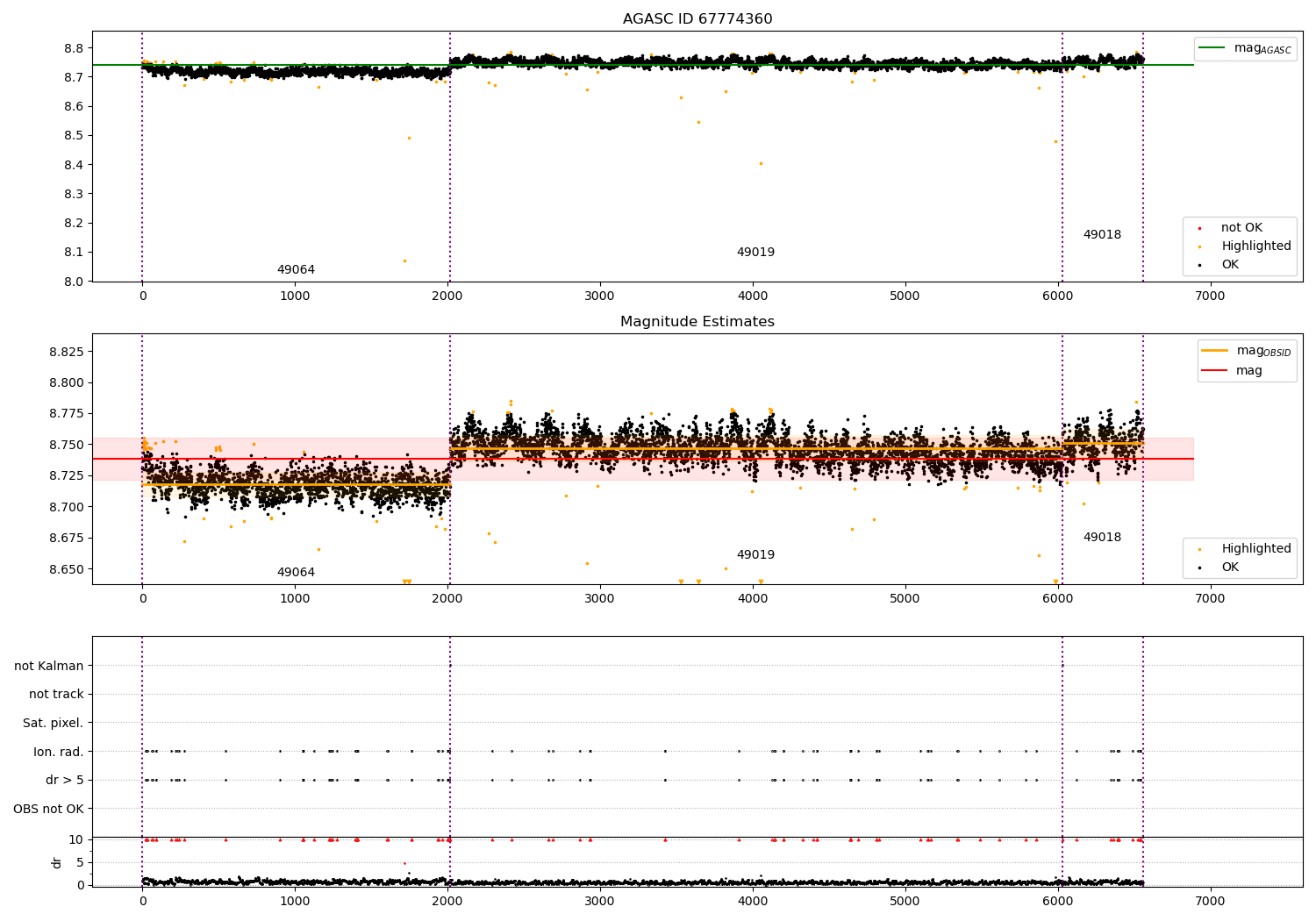
Task: Click the "Sat. pixel." row label
Action: 54,724
